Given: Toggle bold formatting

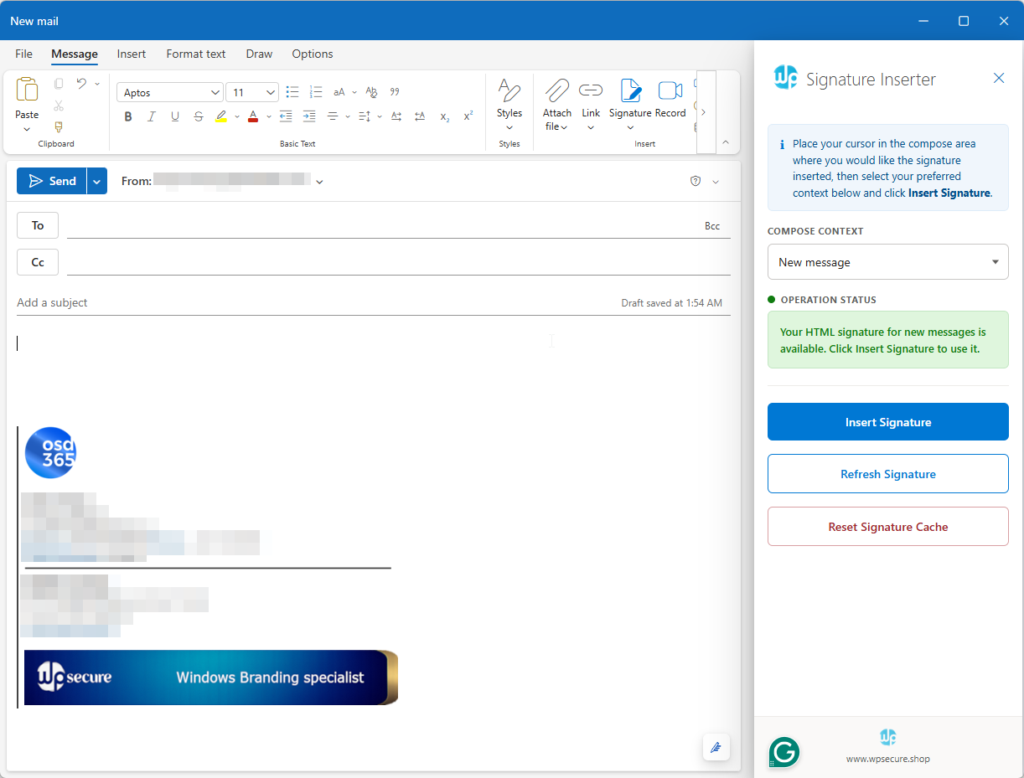Looking at the screenshot, I should 128,117.
